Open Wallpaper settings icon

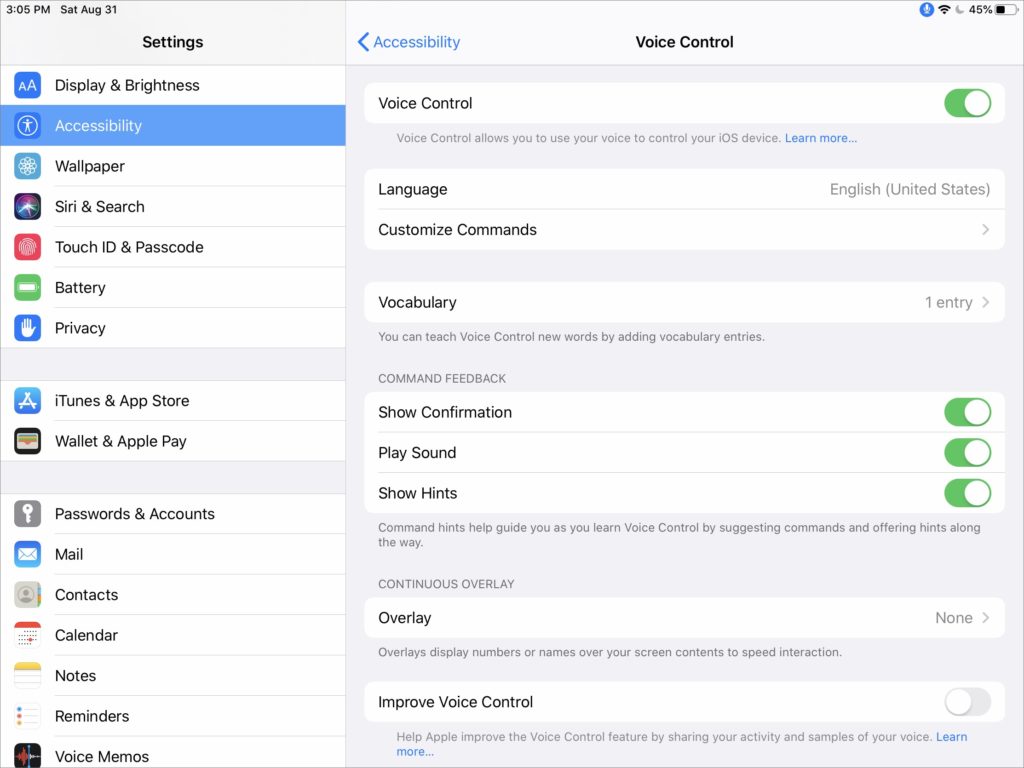27,167
